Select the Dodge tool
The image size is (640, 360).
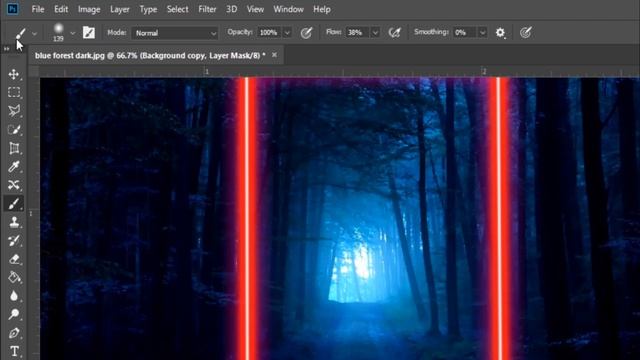pos(14,314)
